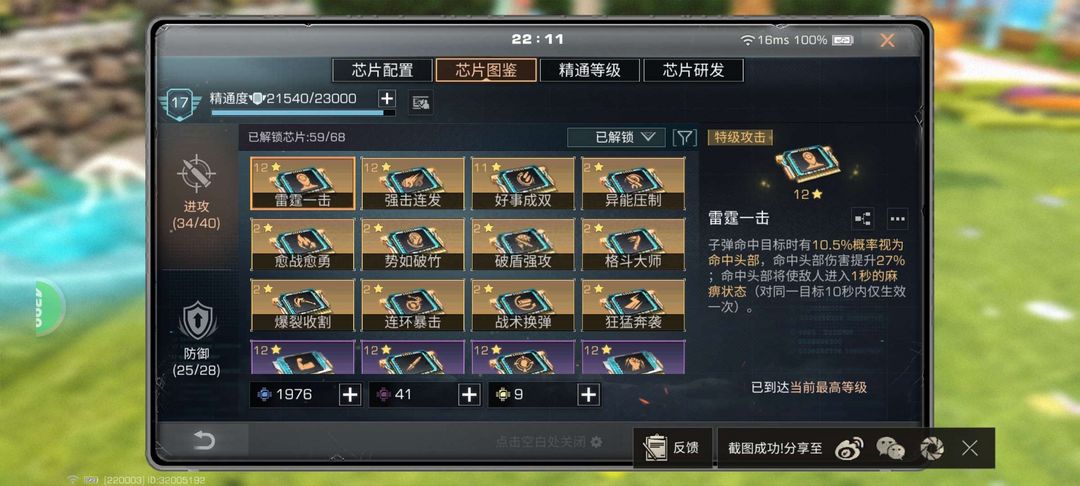This screenshot has width=1080, height=486.
Task: Add more blue currency 1976
Action: tap(350, 394)
